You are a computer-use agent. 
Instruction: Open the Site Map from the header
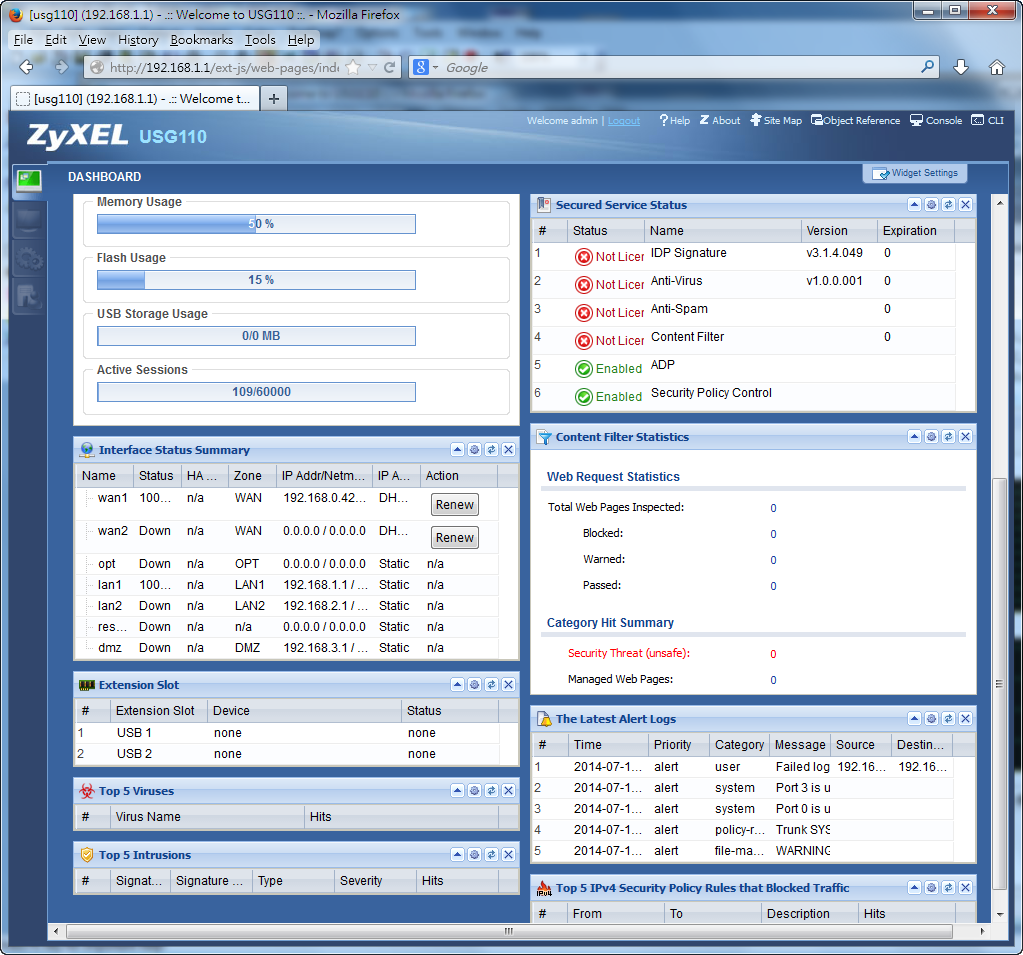point(775,121)
